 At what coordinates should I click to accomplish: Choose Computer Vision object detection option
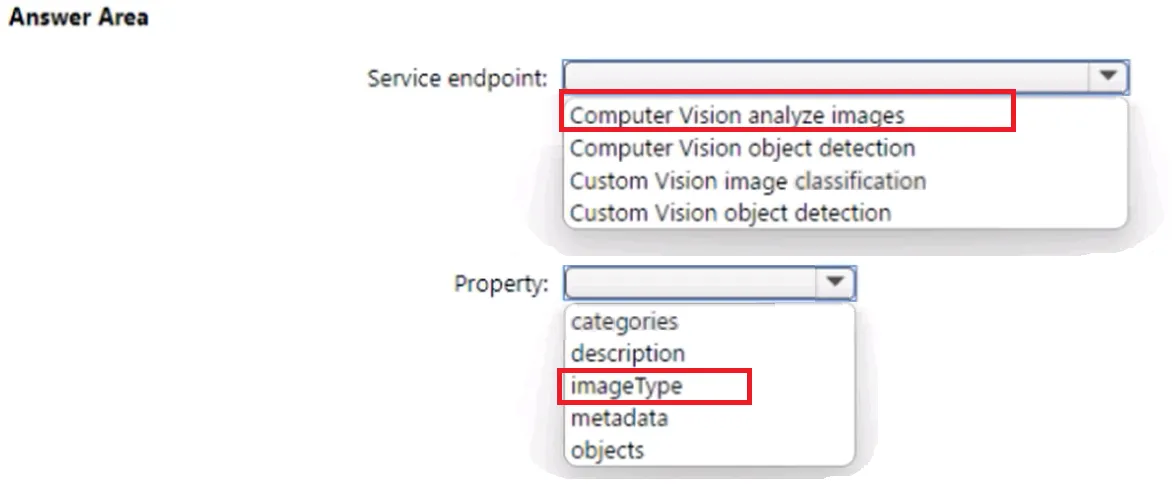(x=742, y=148)
